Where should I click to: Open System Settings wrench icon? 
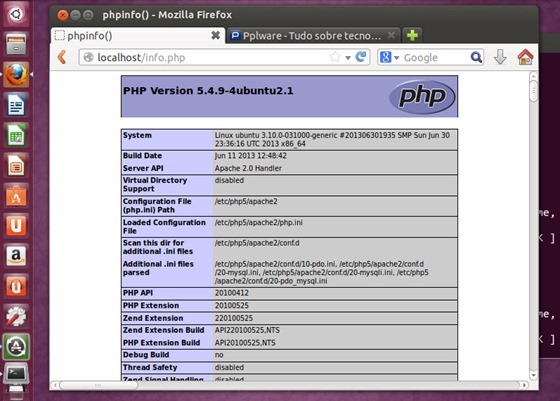[x=16, y=316]
